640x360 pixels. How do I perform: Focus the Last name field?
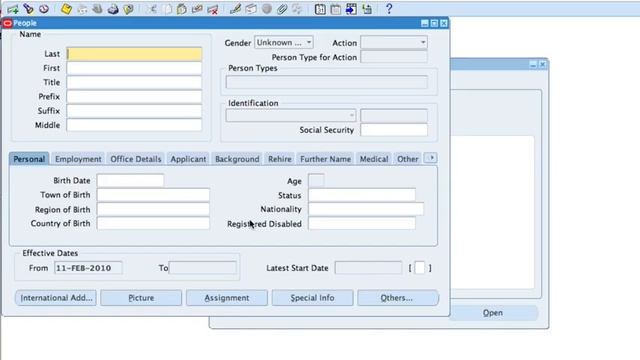point(134,54)
